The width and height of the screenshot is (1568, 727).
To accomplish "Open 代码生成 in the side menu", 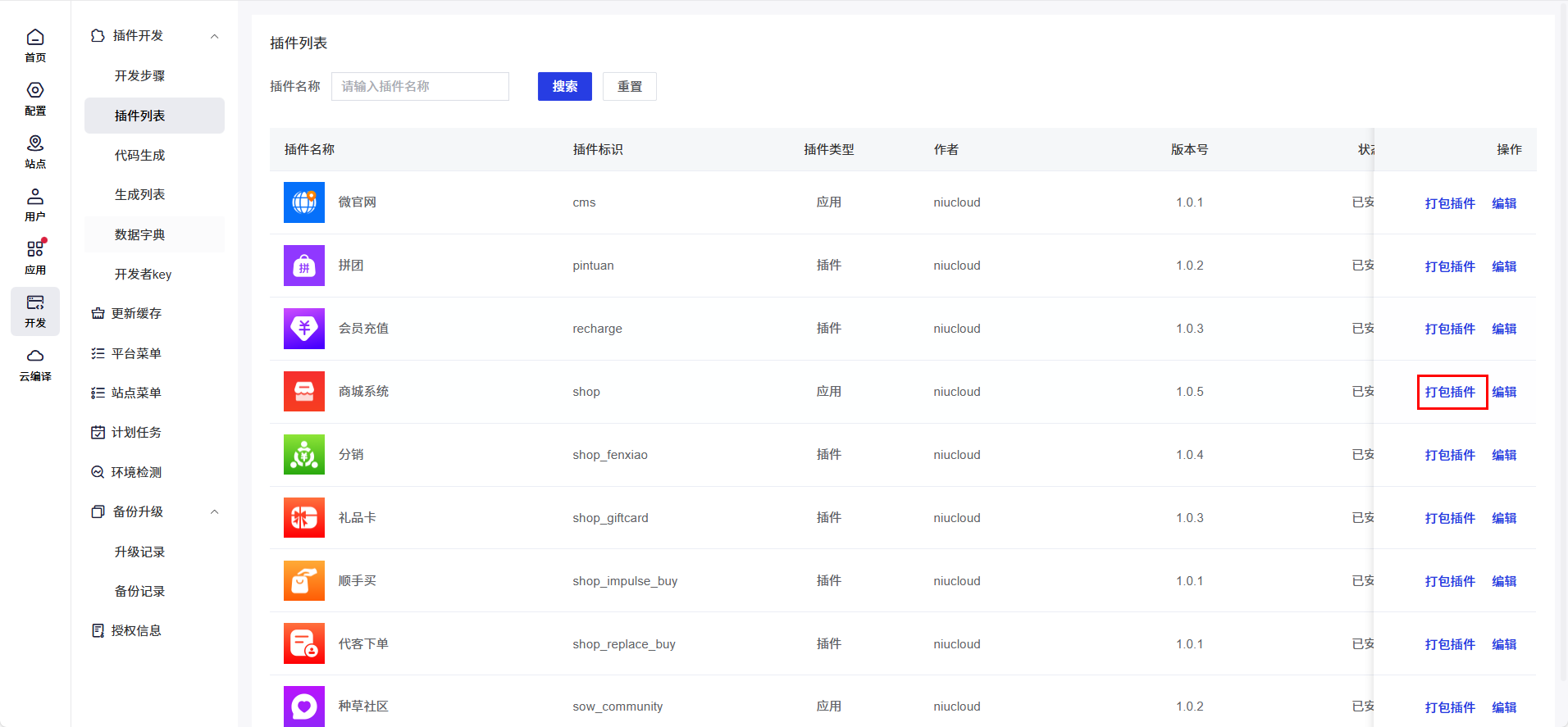I will point(140,155).
